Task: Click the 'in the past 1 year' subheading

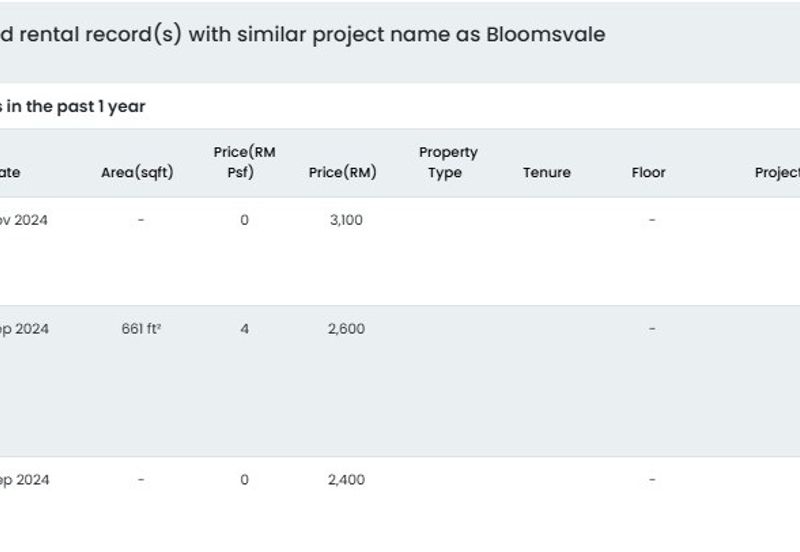Action: click(x=73, y=106)
